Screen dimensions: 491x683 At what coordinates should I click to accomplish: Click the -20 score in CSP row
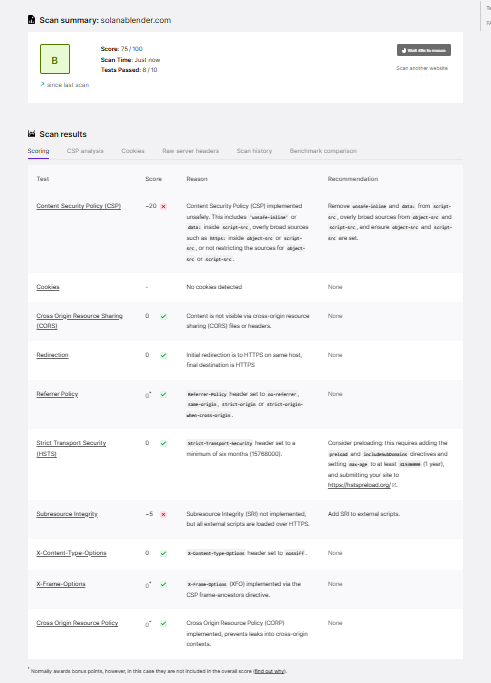[x=151, y=206]
